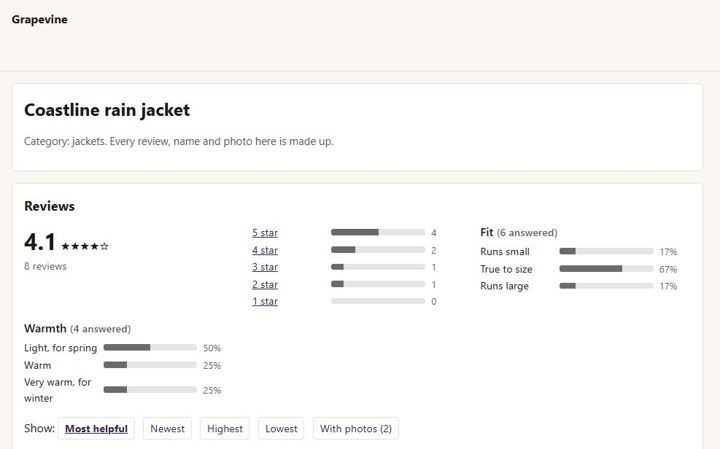Click the 4.1 star rating icons

(85, 247)
